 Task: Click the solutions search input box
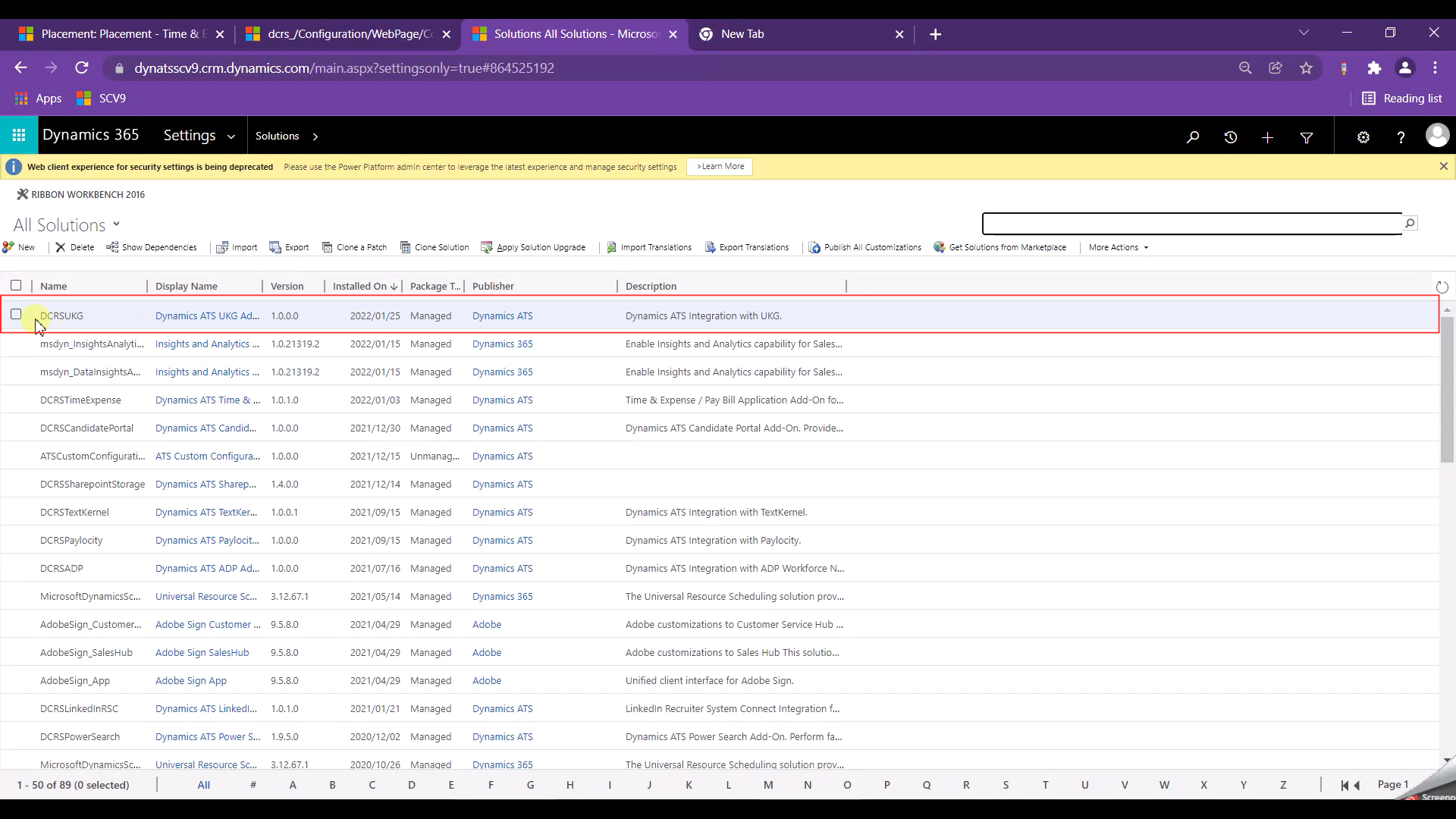(1191, 224)
